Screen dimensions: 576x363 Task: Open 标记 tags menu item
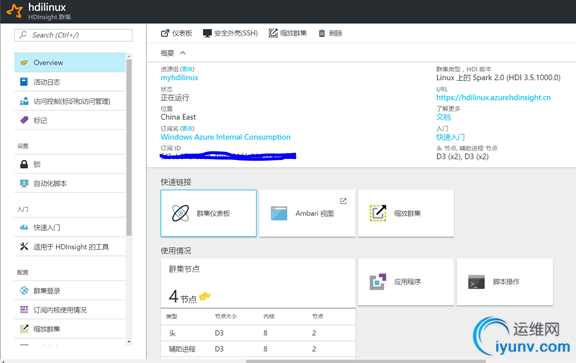coord(70,120)
